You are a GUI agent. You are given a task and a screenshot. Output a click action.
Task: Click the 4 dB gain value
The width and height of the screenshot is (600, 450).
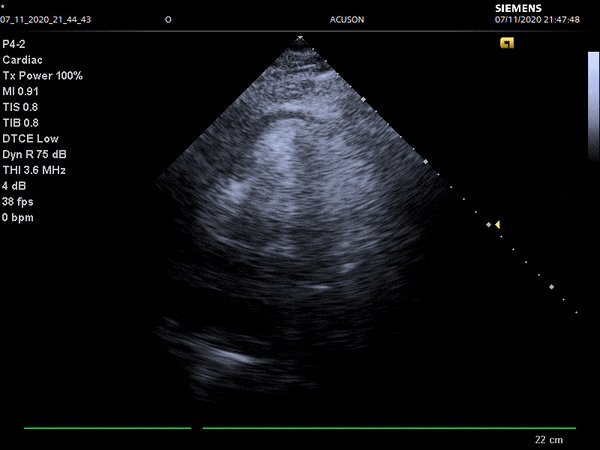click(14, 186)
